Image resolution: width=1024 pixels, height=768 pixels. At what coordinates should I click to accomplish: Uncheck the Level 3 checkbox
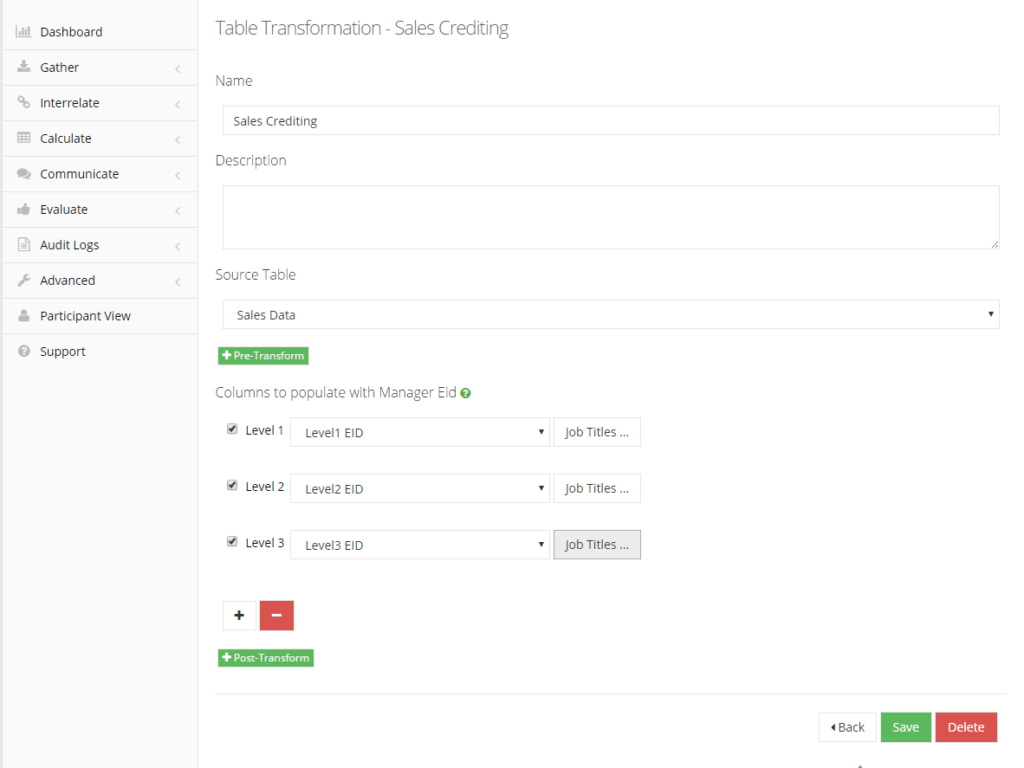click(232, 541)
